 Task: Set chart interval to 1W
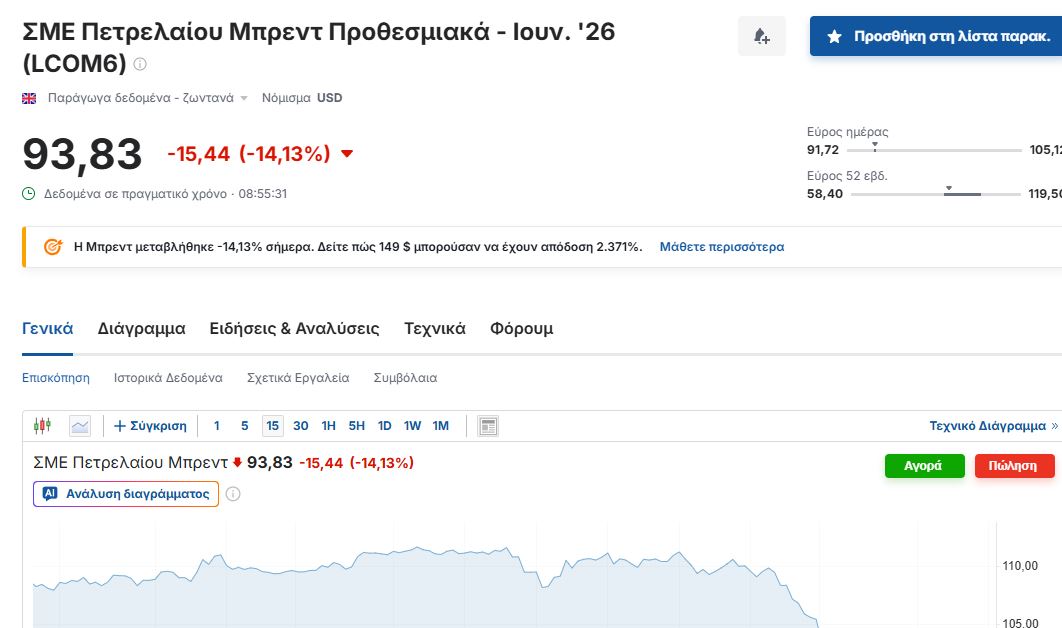(x=412, y=426)
